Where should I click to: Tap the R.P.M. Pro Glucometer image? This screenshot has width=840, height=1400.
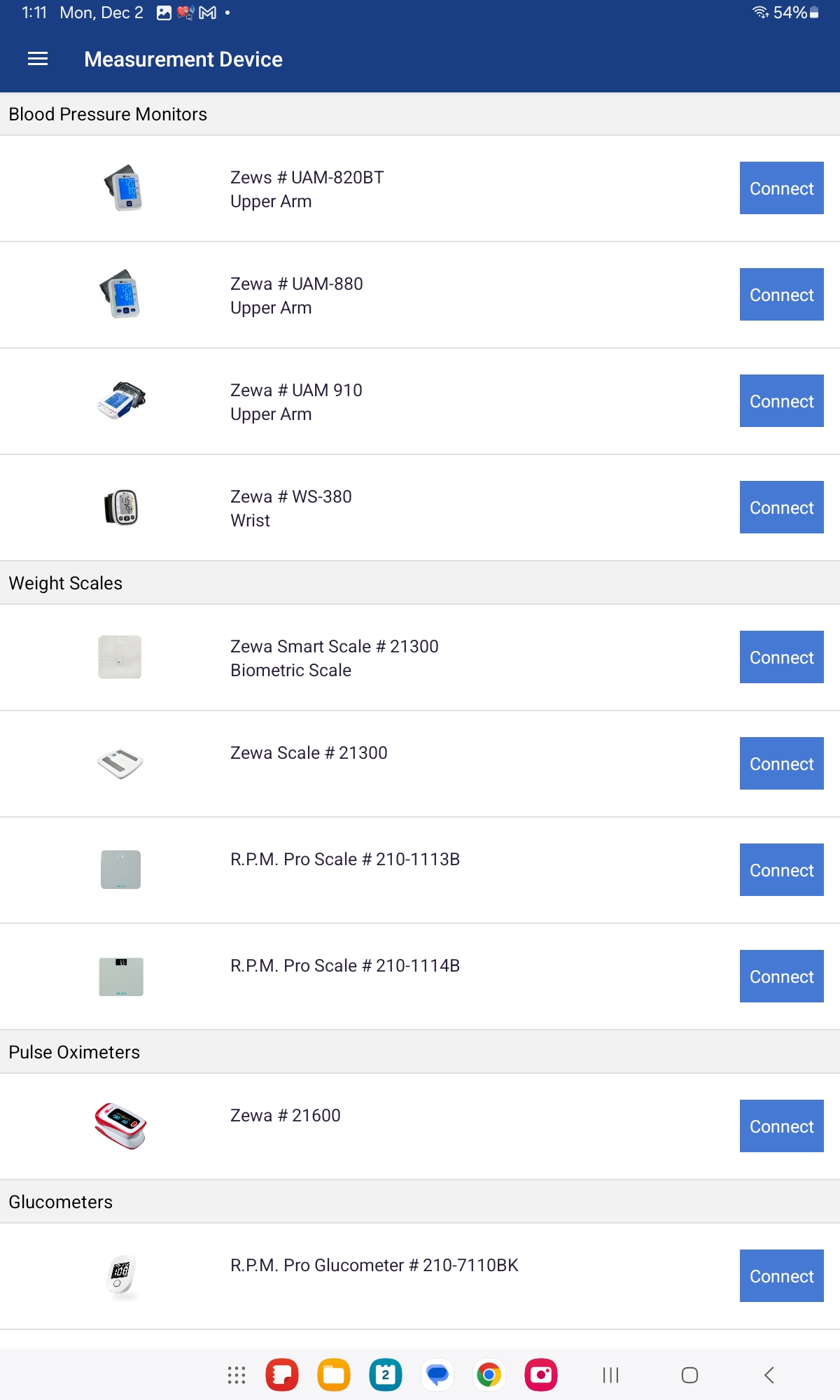[x=120, y=1275]
